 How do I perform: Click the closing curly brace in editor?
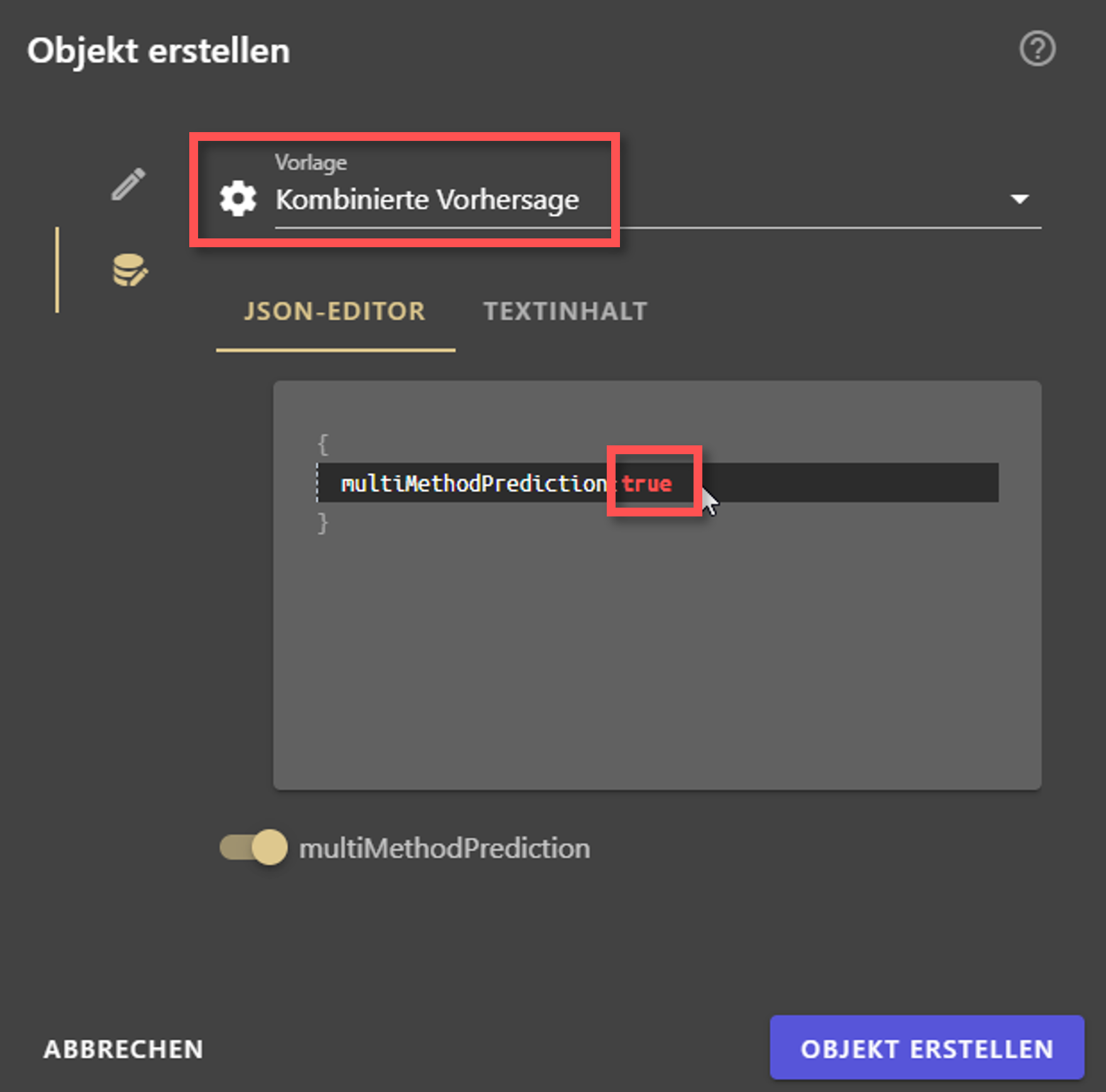tap(323, 523)
